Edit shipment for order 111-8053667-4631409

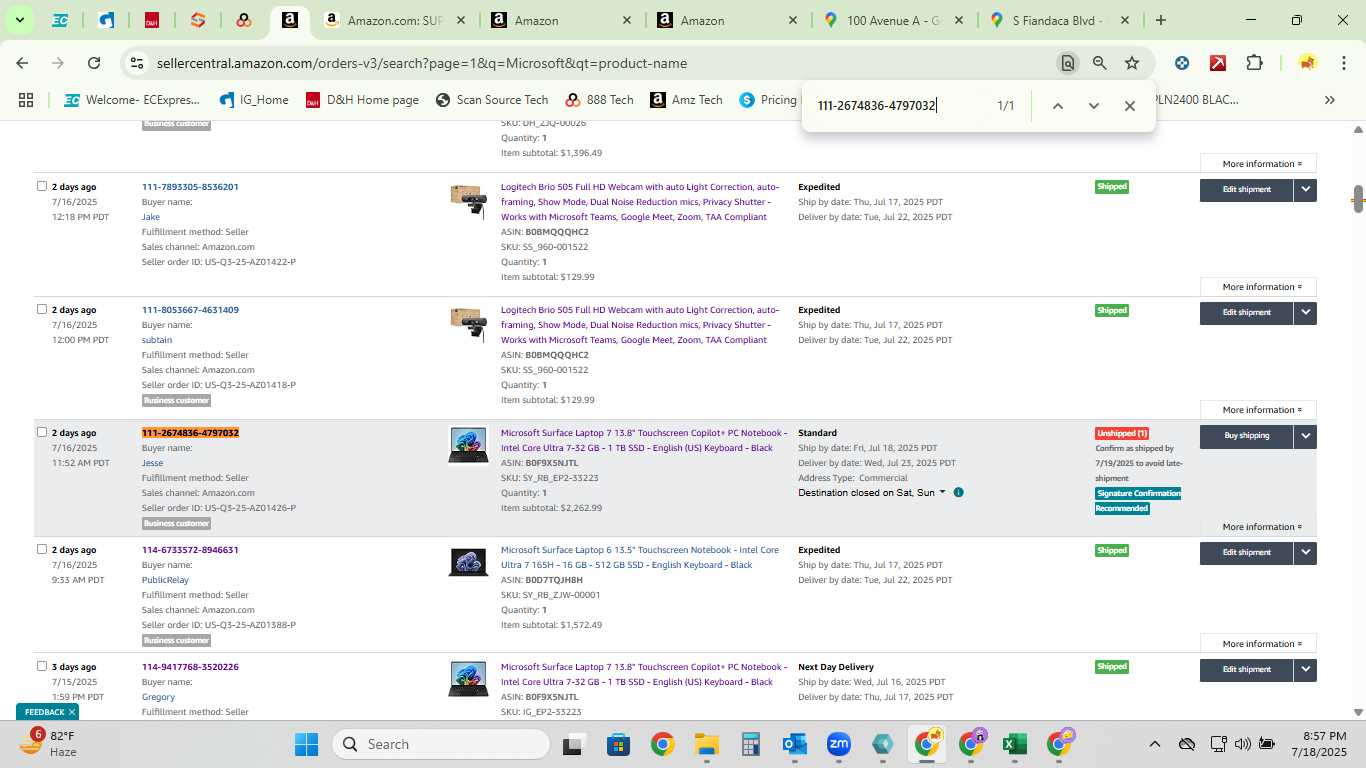click(1246, 312)
